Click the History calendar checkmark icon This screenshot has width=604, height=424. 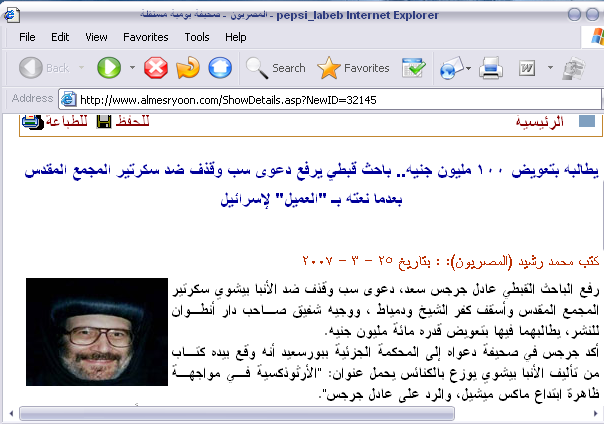(413, 68)
